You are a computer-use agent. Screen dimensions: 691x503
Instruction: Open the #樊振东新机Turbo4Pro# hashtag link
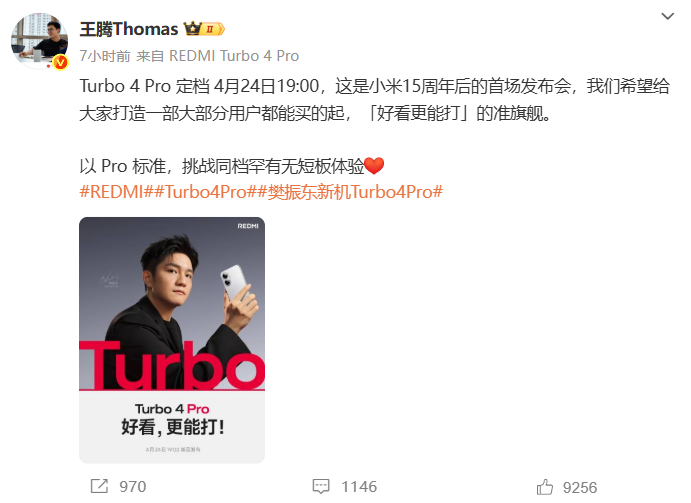point(350,192)
